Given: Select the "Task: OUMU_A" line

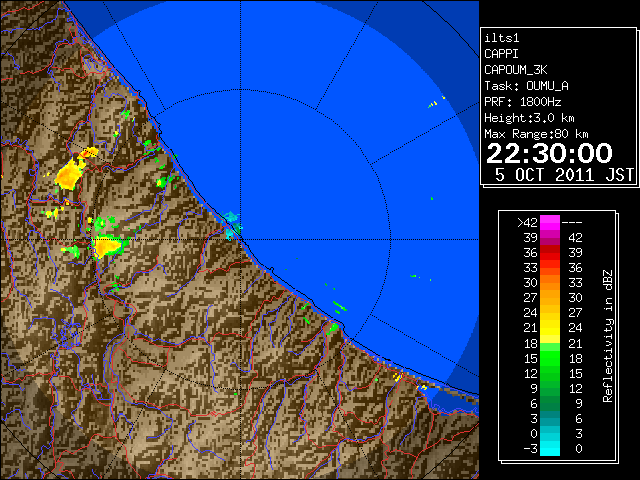Looking at the screenshot, I should pyautogui.click(x=526, y=86).
